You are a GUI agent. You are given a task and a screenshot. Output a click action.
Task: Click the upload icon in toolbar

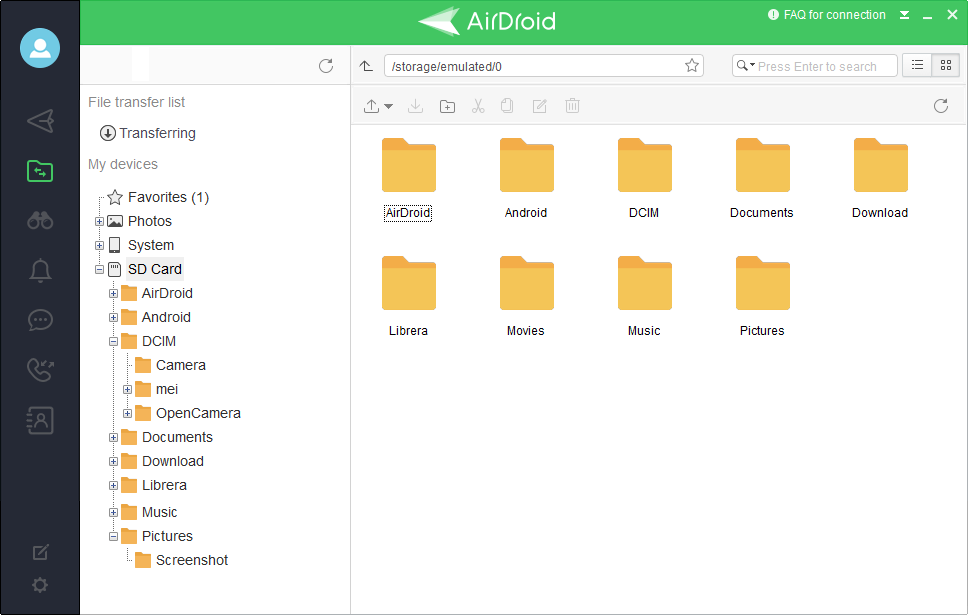[x=372, y=106]
